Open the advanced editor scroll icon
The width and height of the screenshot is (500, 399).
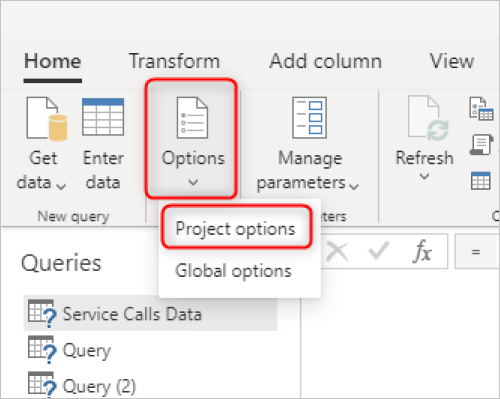click(x=481, y=145)
